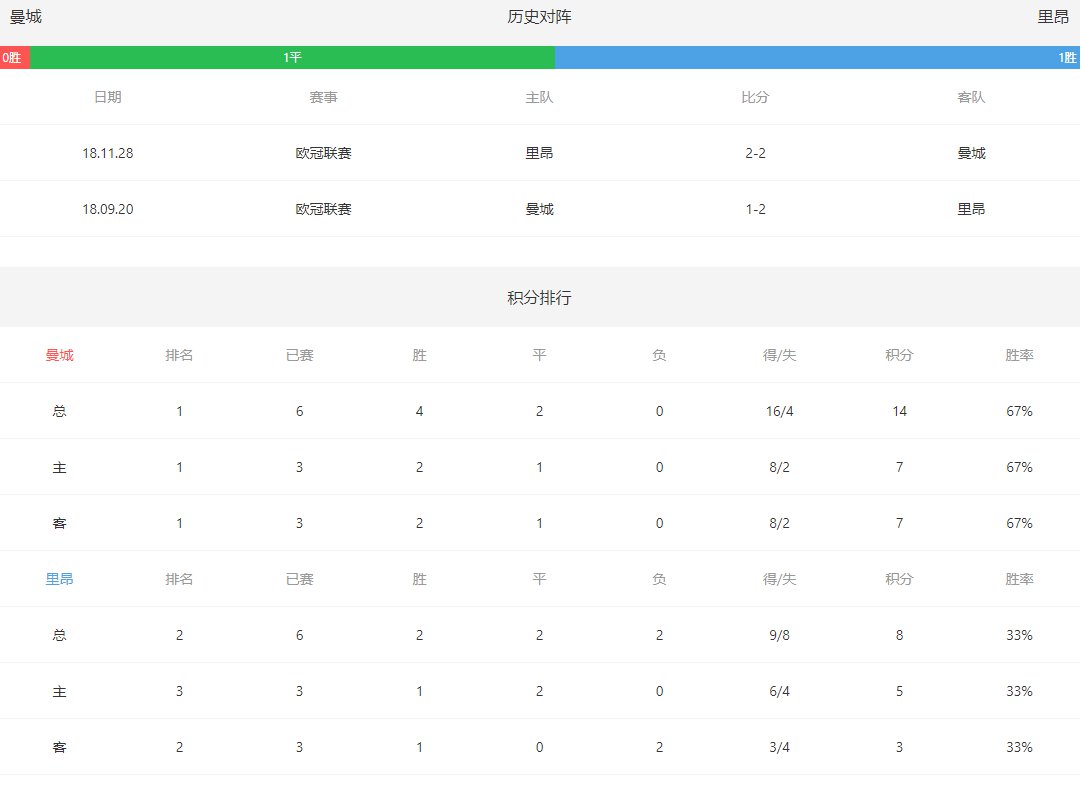This screenshot has width=1081, height=792.
Task: Click the 曼城 team name in the header
Action: 26,17
